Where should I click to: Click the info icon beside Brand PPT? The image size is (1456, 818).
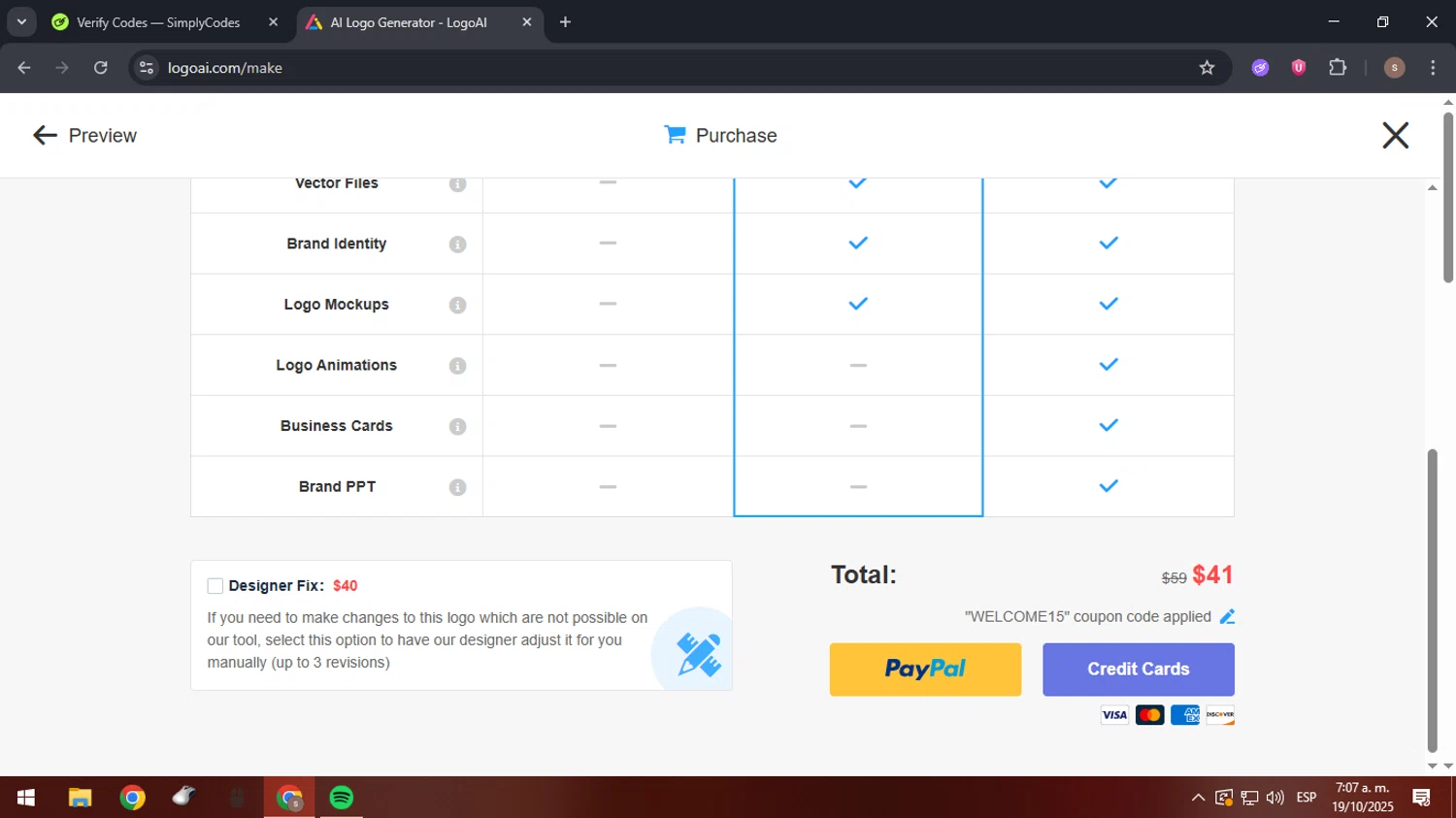click(x=457, y=487)
